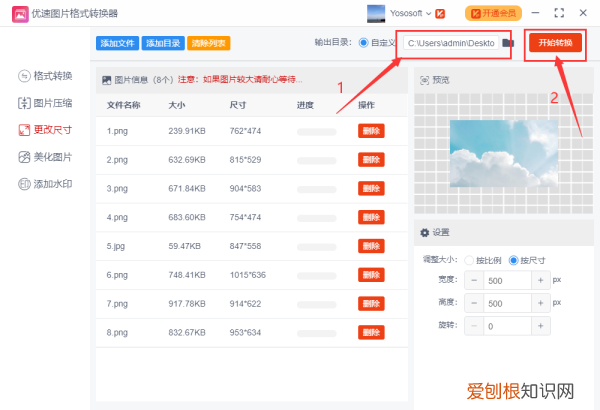Viewport: 600px width, 410px height.
Task: Click the app logo icon in the title bar
Action: click(x=20, y=14)
